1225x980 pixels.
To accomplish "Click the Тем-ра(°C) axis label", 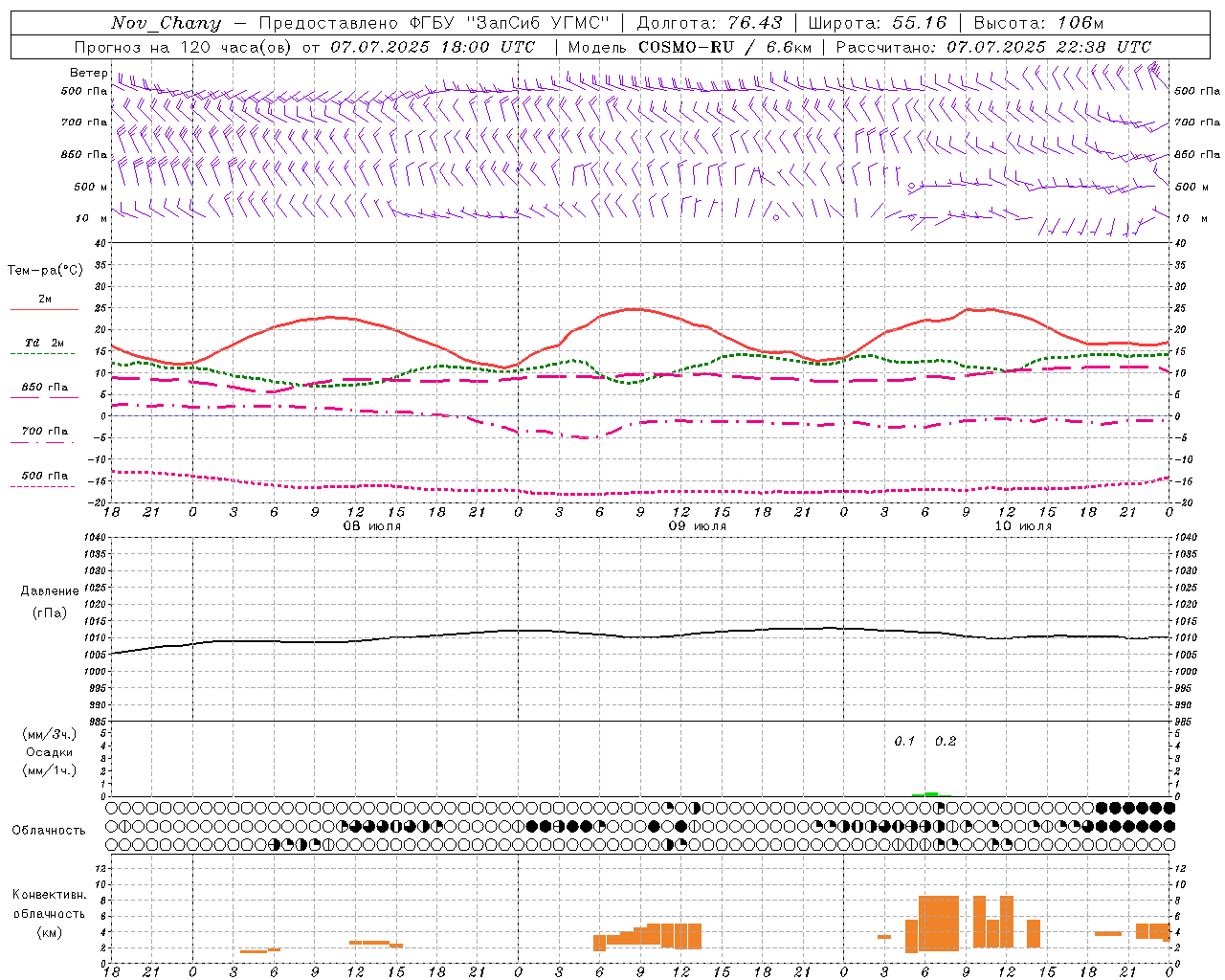I will pos(45,271).
